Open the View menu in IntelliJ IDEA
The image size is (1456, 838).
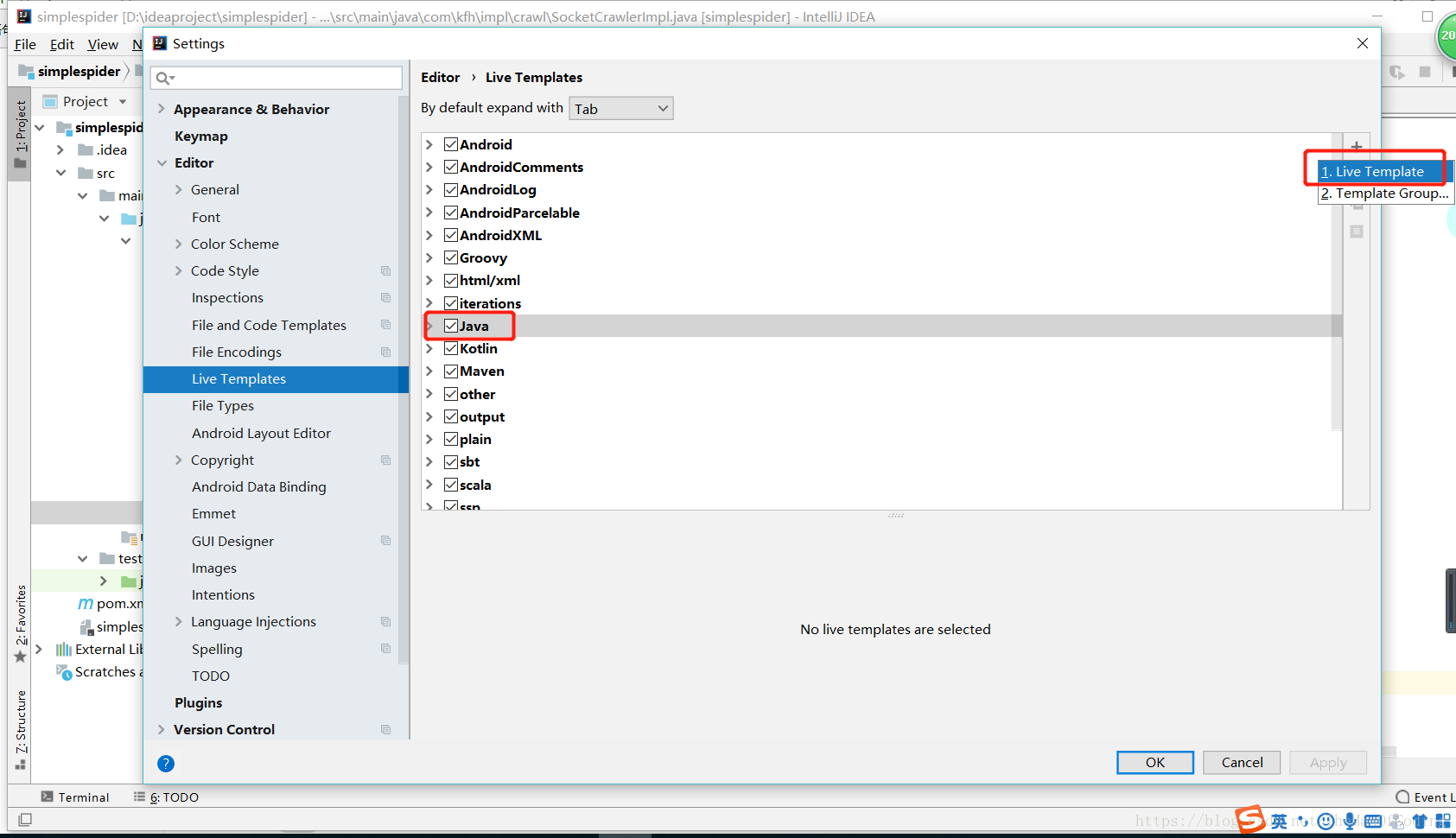pos(103,45)
